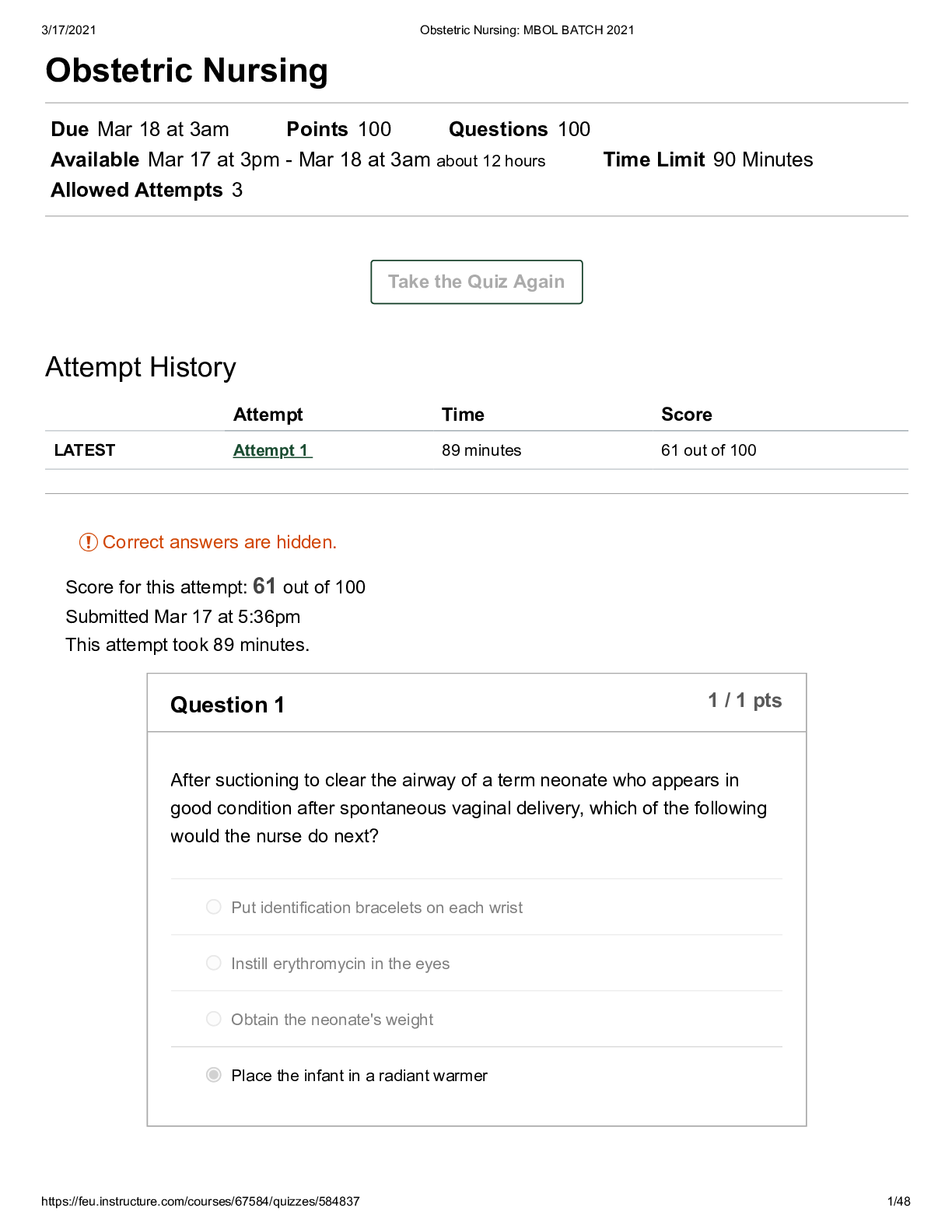Screen dimensions: 952x1232
Task: Open the Attempt 1 link
Action: pos(272,450)
